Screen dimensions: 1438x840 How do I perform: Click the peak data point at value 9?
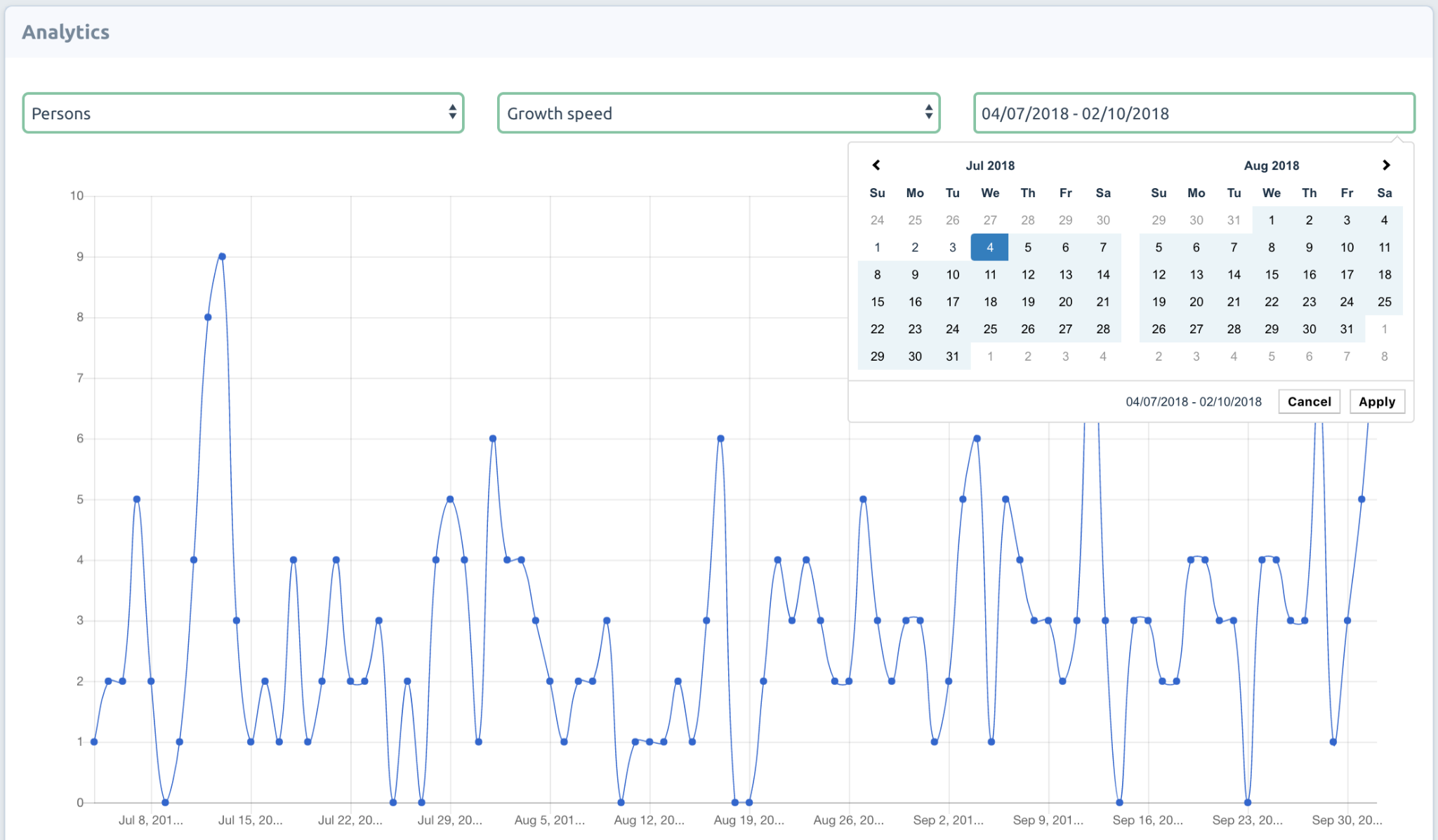(222, 256)
